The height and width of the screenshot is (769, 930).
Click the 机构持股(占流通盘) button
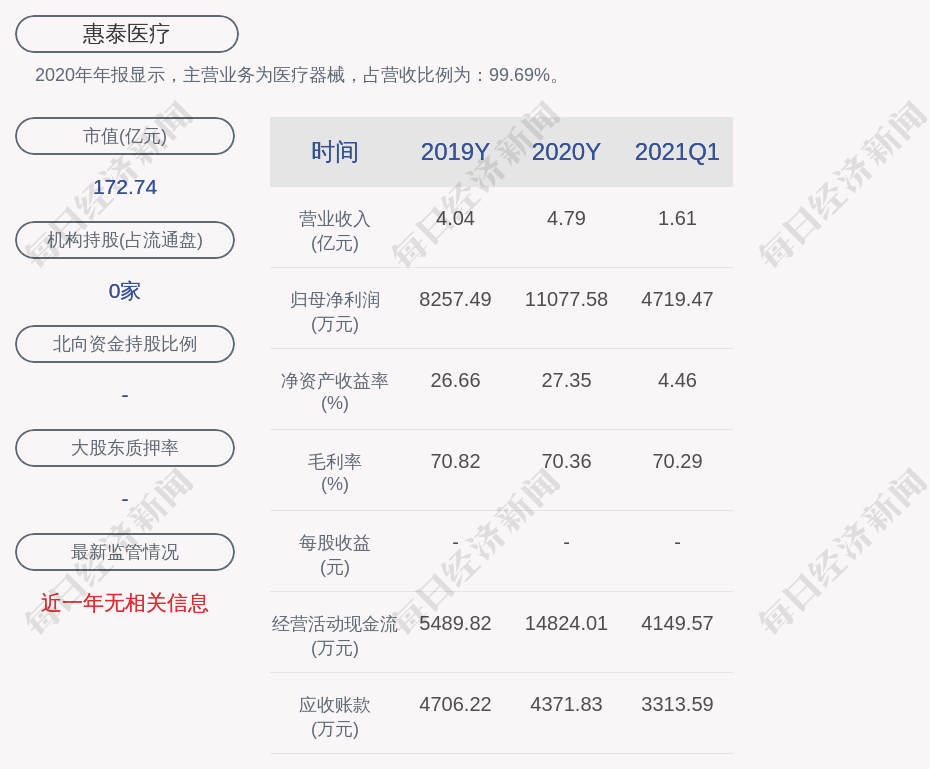pyautogui.click(x=125, y=240)
